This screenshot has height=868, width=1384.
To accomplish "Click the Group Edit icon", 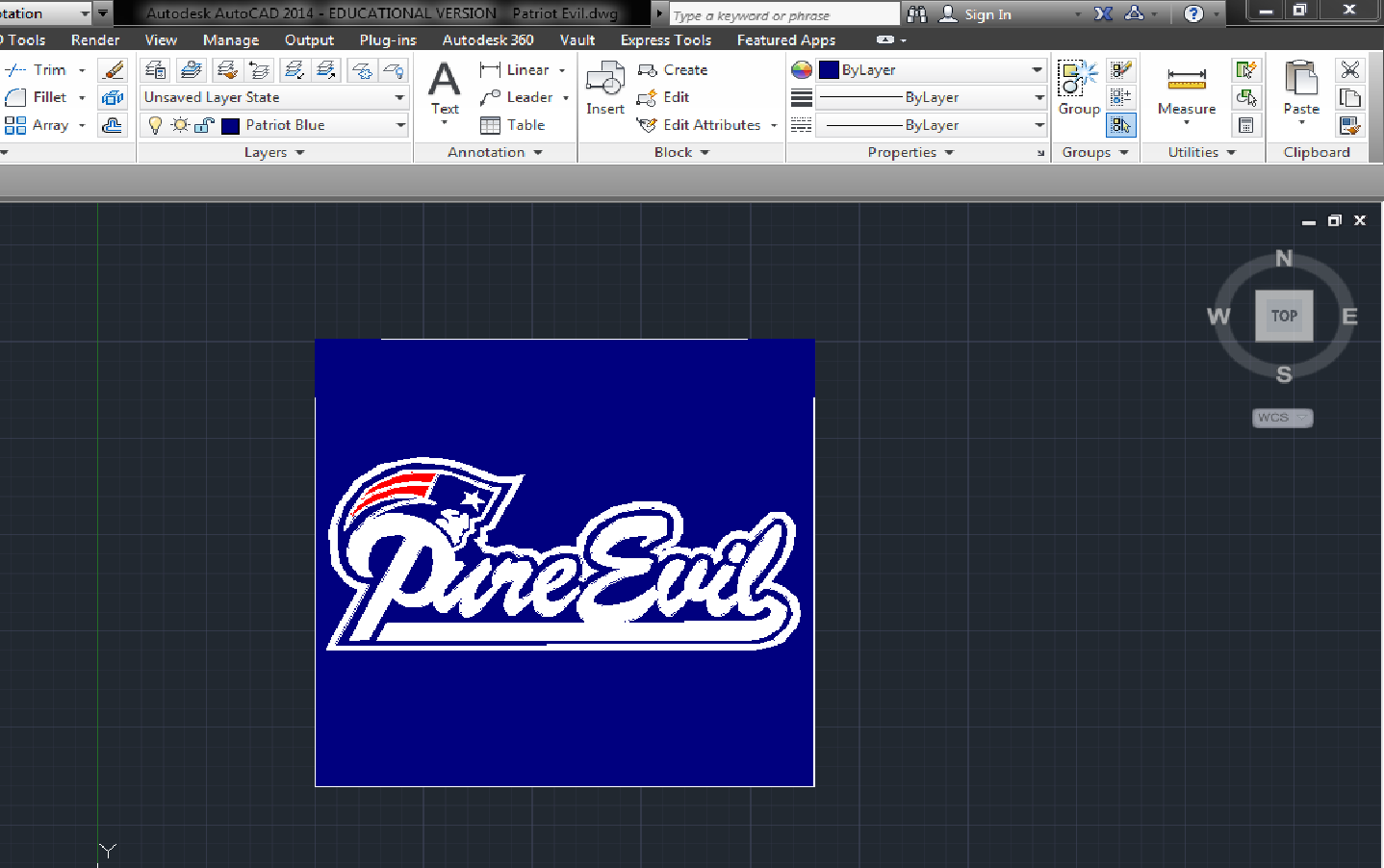I will click(1120, 97).
